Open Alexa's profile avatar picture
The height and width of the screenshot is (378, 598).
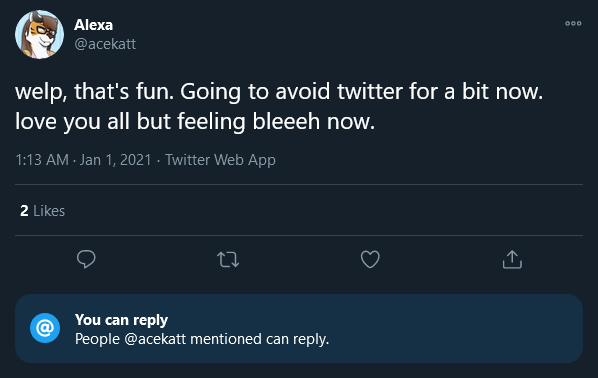tap(39, 34)
